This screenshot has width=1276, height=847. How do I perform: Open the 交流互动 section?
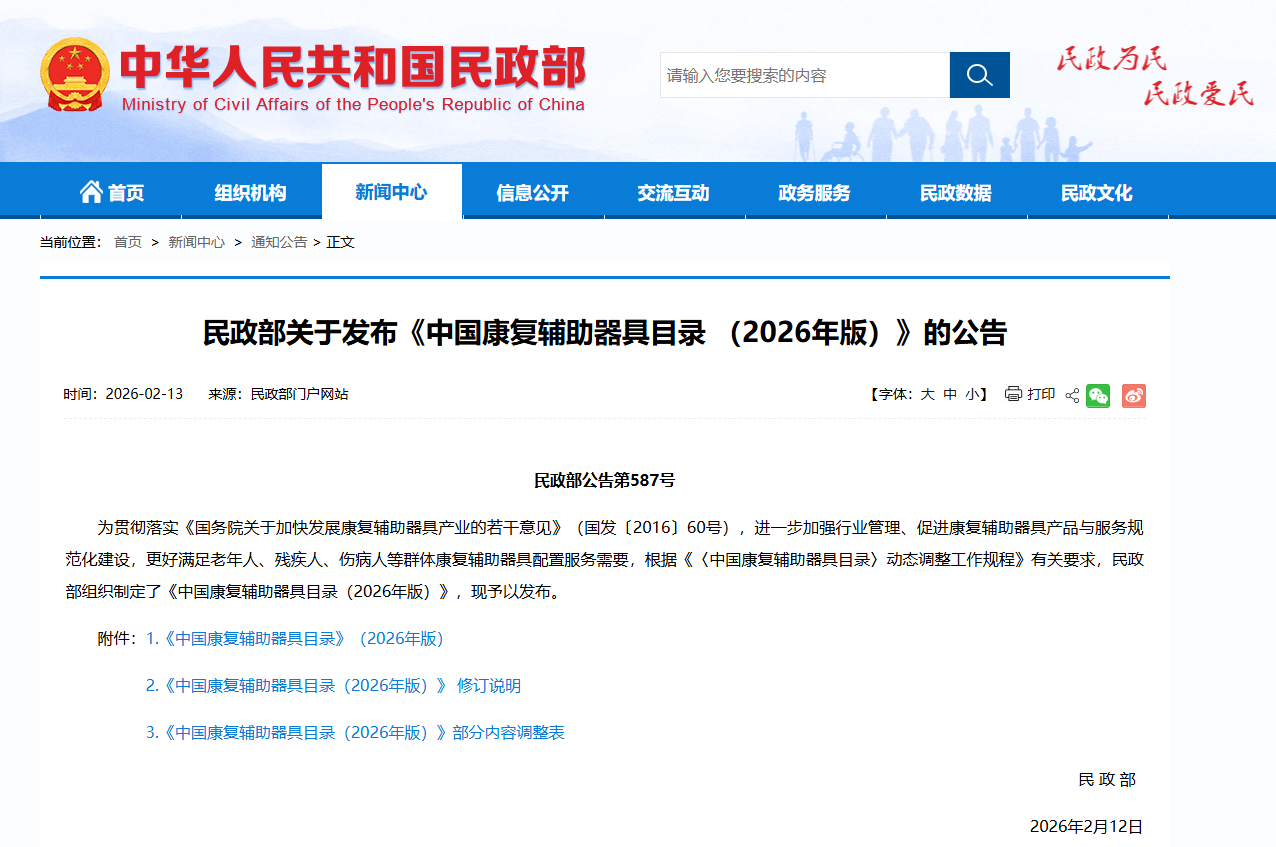(674, 190)
